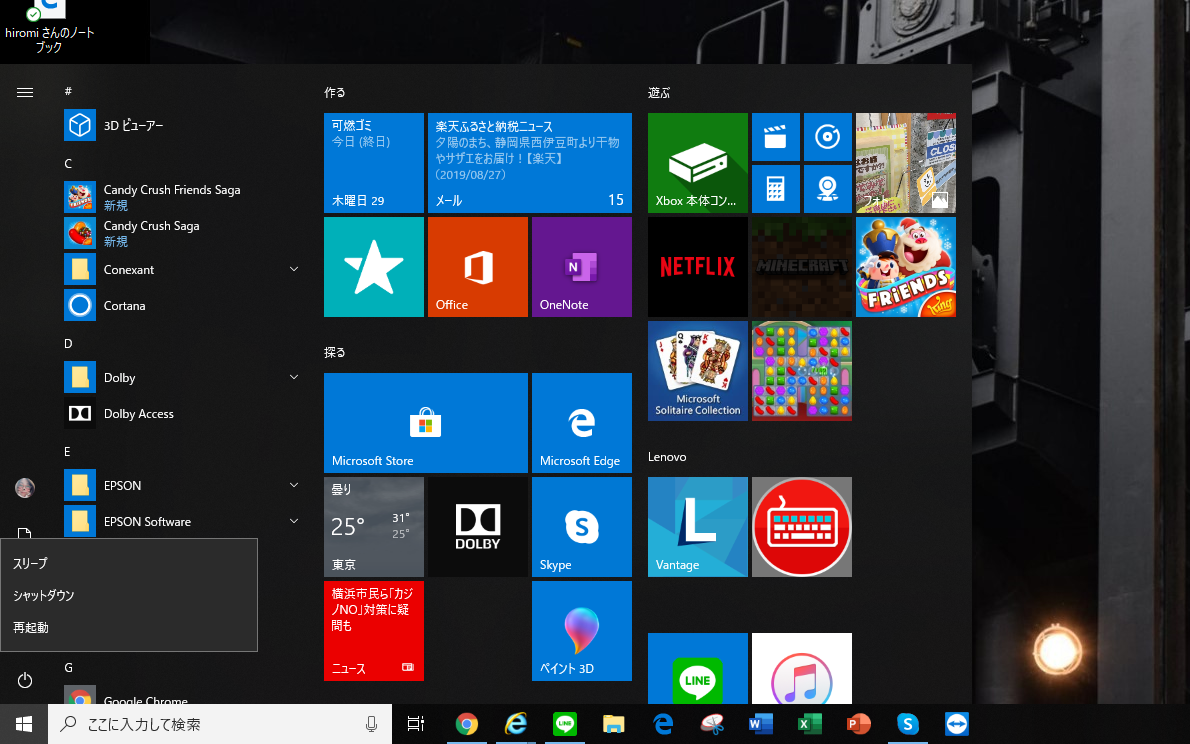Open File Explorer from the taskbar
This screenshot has width=1190, height=744.
click(613, 724)
